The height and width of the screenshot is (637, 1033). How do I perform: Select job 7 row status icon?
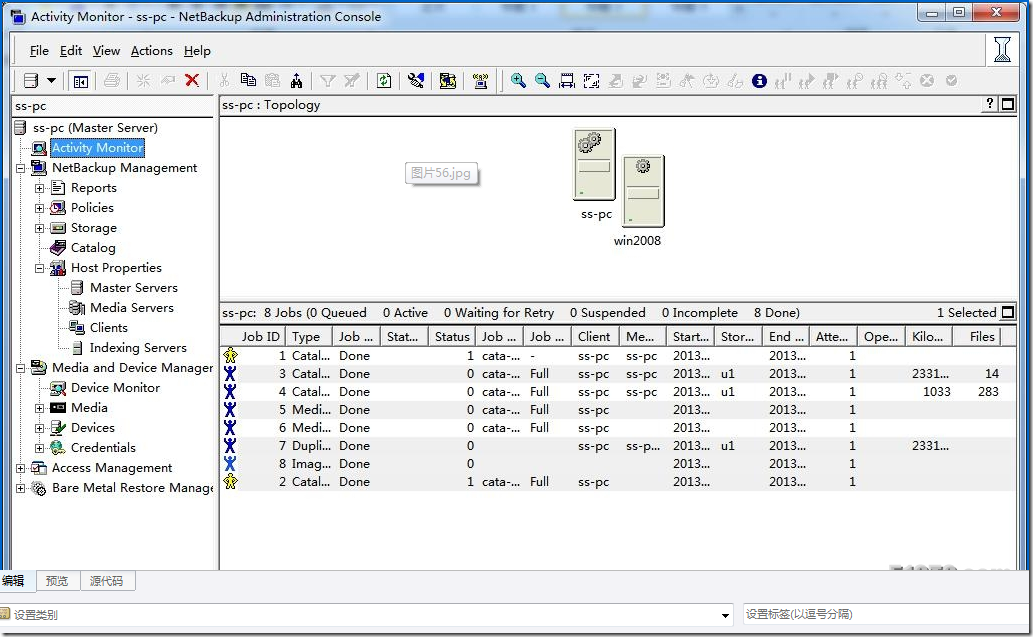click(230, 446)
